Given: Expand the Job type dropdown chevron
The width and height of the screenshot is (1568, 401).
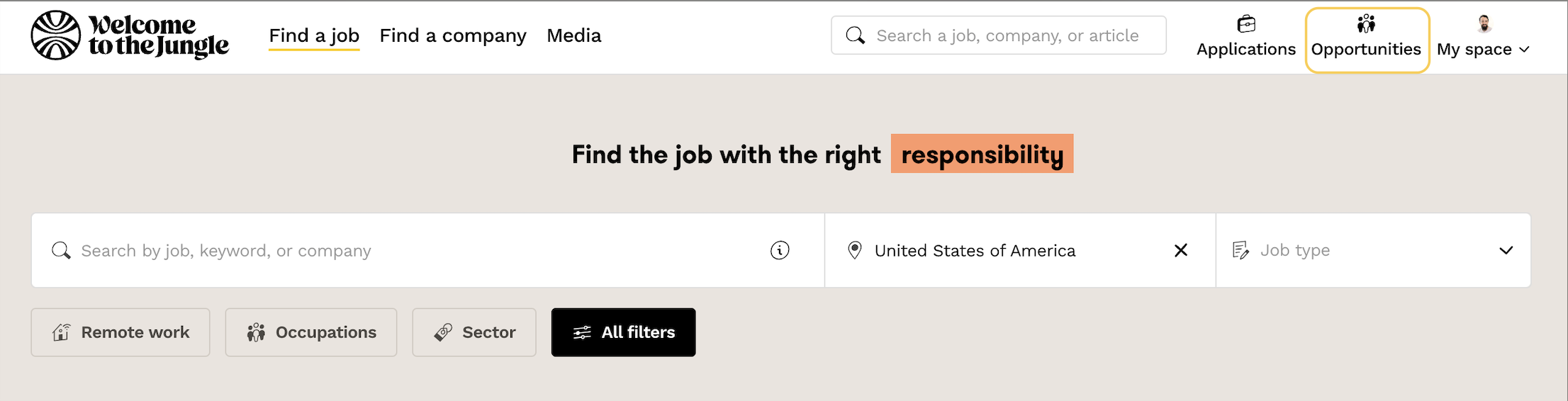Looking at the screenshot, I should 1506,250.
